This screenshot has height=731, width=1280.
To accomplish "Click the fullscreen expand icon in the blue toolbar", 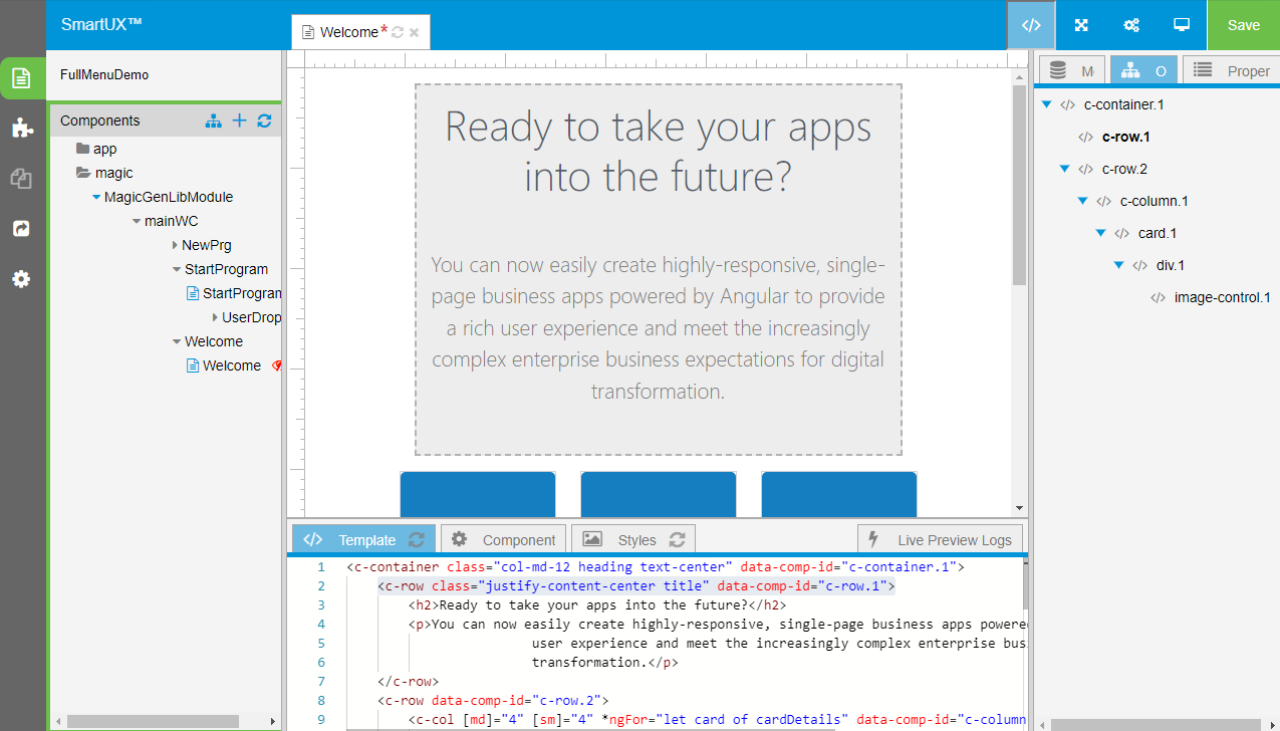I will point(1081,25).
